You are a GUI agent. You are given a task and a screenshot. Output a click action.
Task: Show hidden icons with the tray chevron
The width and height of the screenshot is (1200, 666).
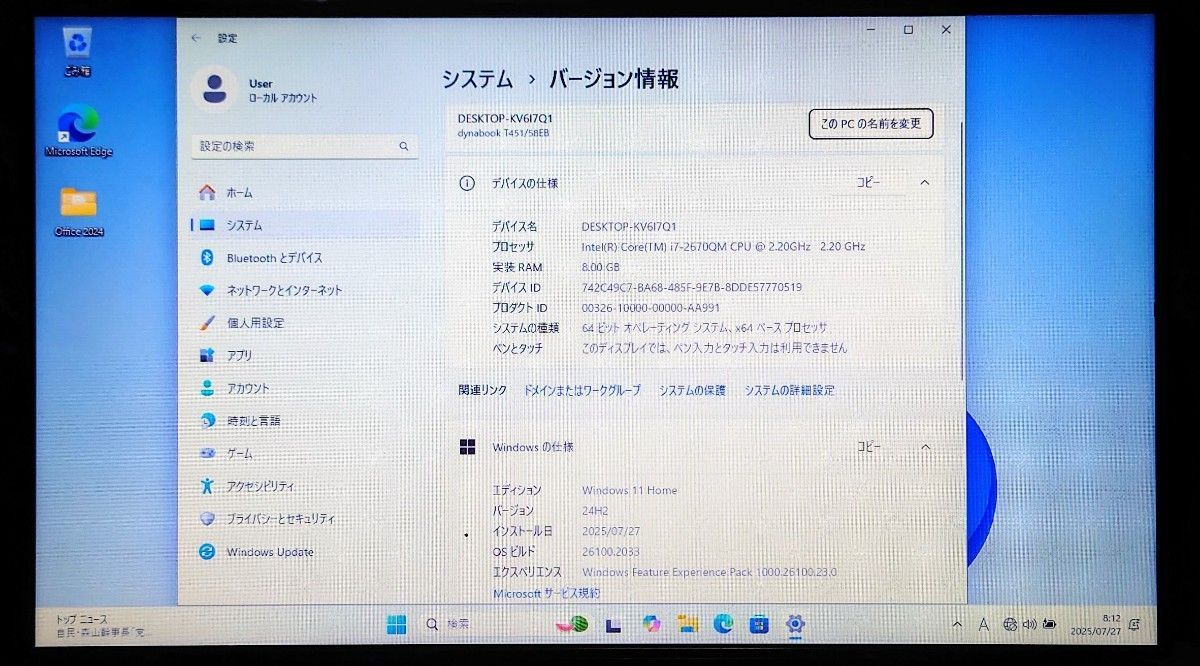[x=957, y=624]
